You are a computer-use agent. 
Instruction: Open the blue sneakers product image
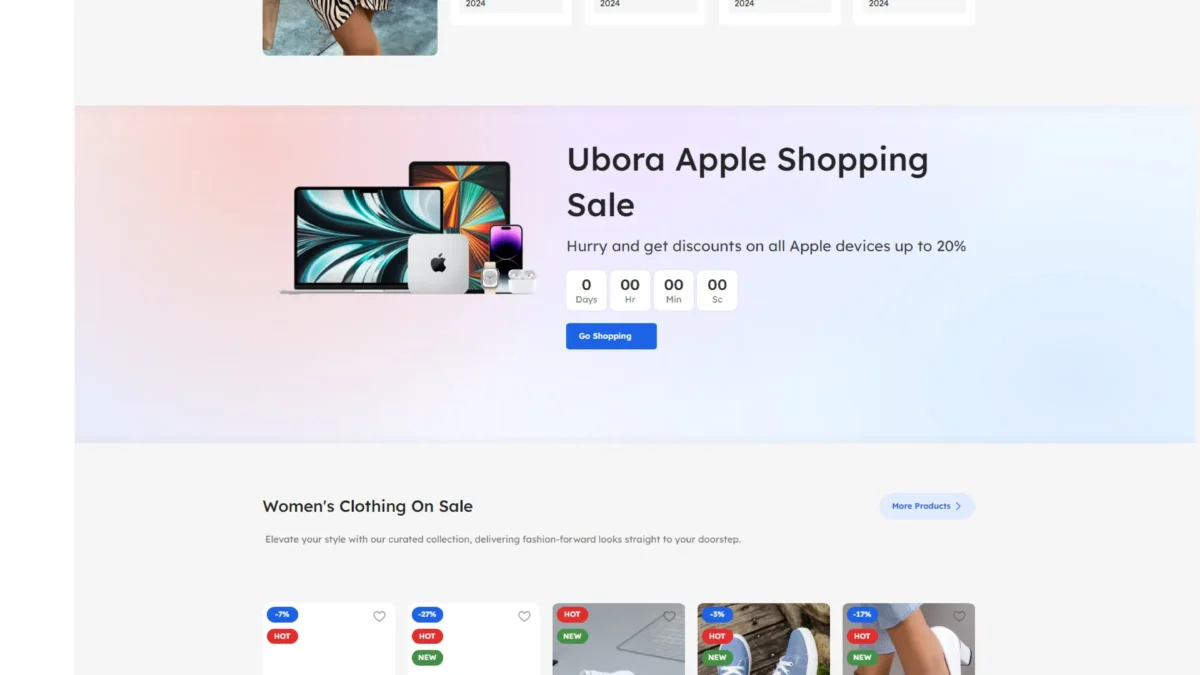click(x=764, y=639)
